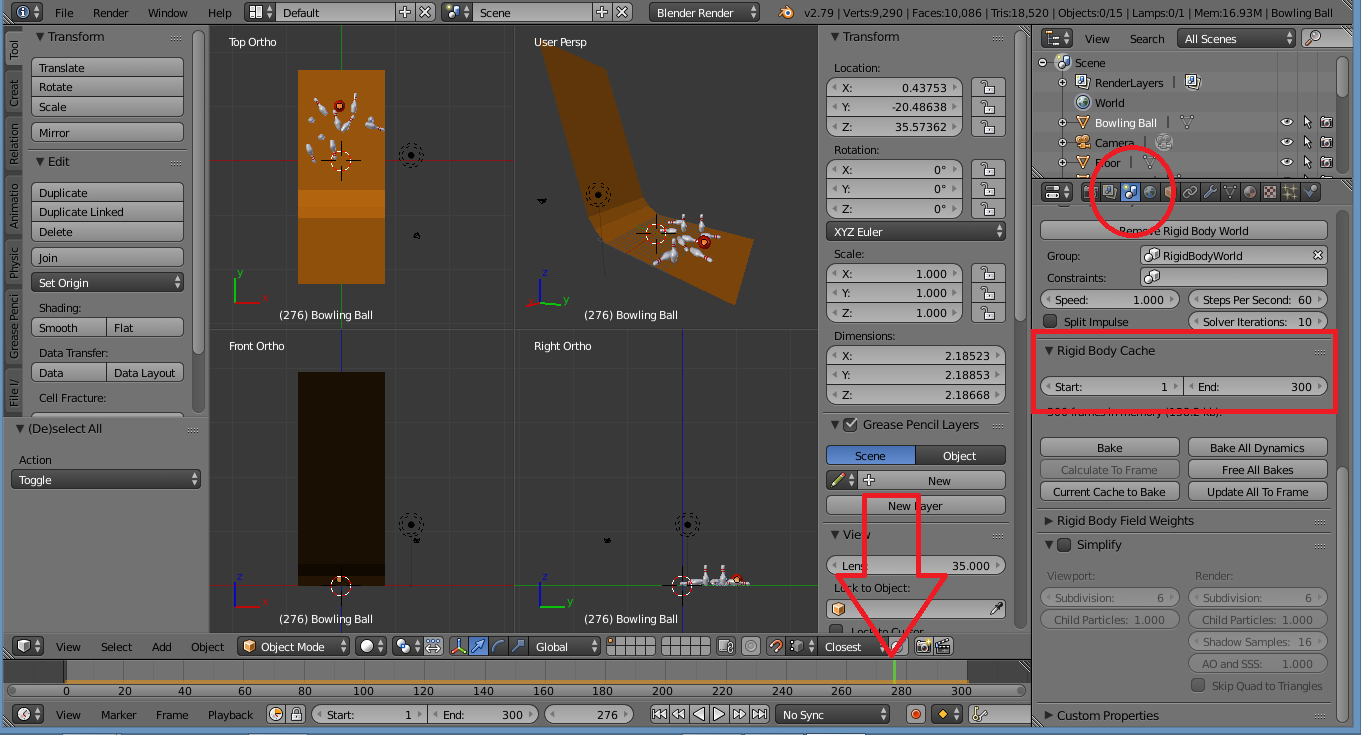Switch to the Particles properties tab
The width and height of the screenshot is (1361, 735).
coord(1290,192)
